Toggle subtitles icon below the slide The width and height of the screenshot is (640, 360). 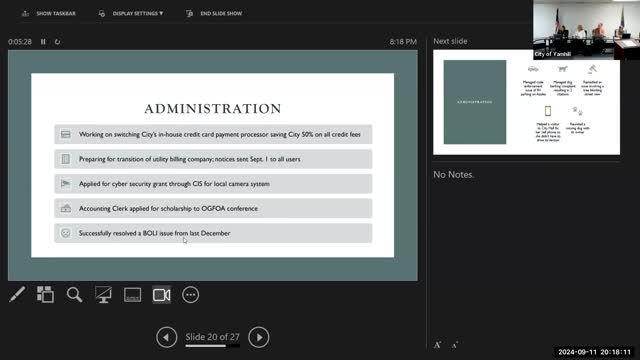pyautogui.click(x=132, y=295)
